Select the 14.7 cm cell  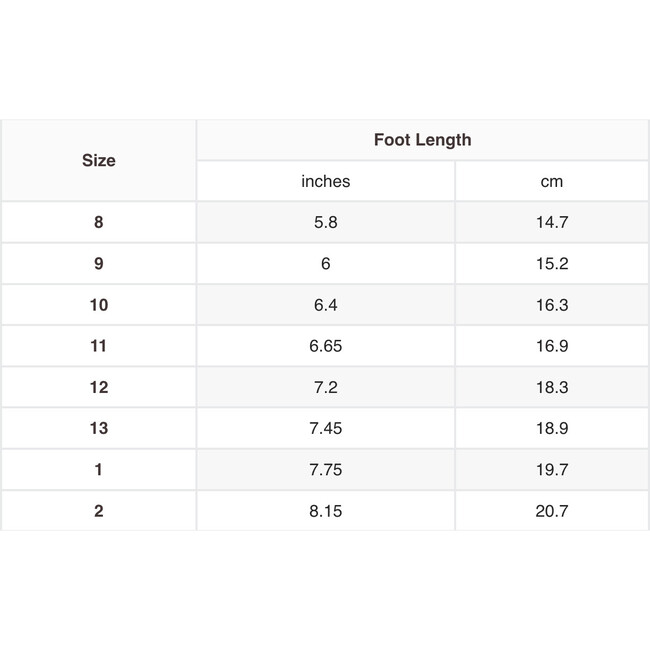pos(551,222)
